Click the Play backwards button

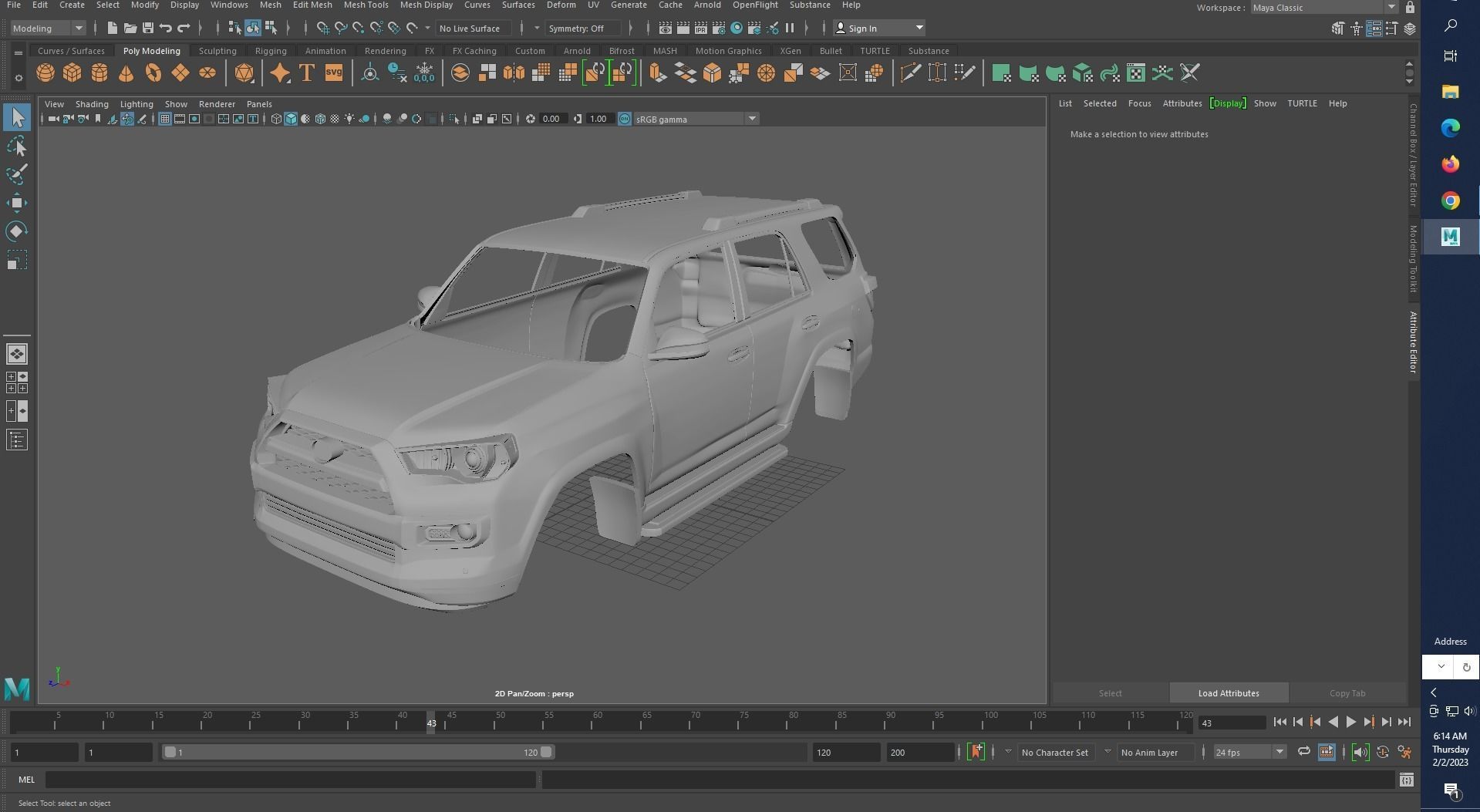[1333, 723]
